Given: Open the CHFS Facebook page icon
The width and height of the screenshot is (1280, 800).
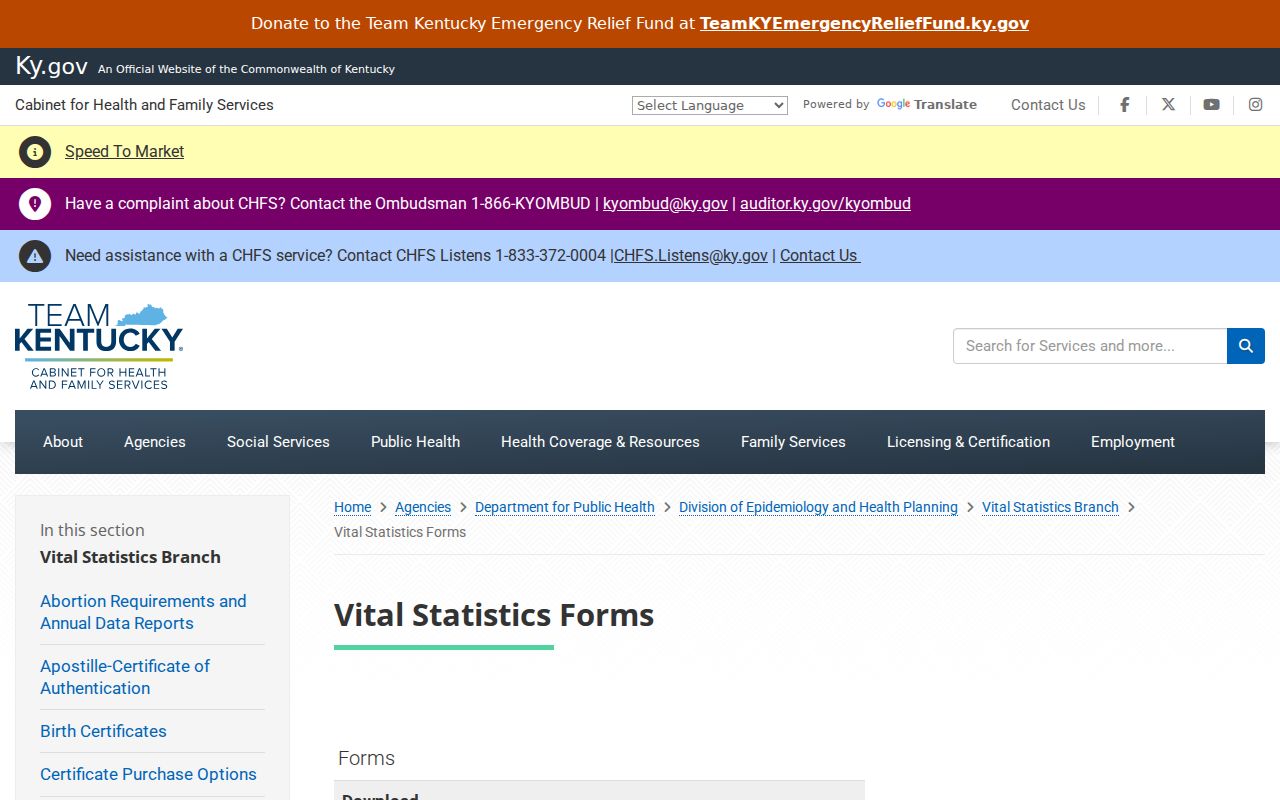Looking at the screenshot, I should 1125,105.
